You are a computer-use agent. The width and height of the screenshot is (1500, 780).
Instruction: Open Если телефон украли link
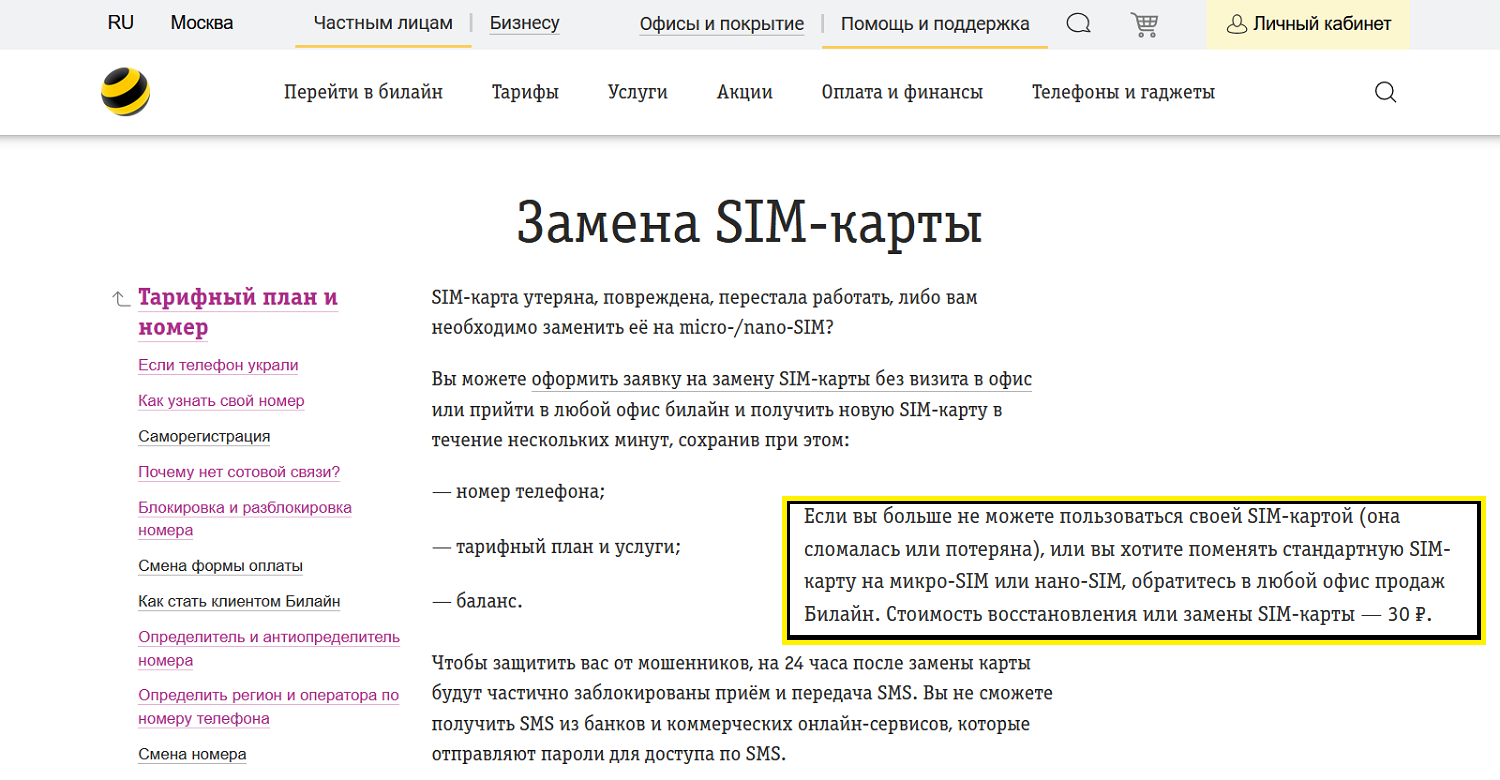tap(218, 365)
